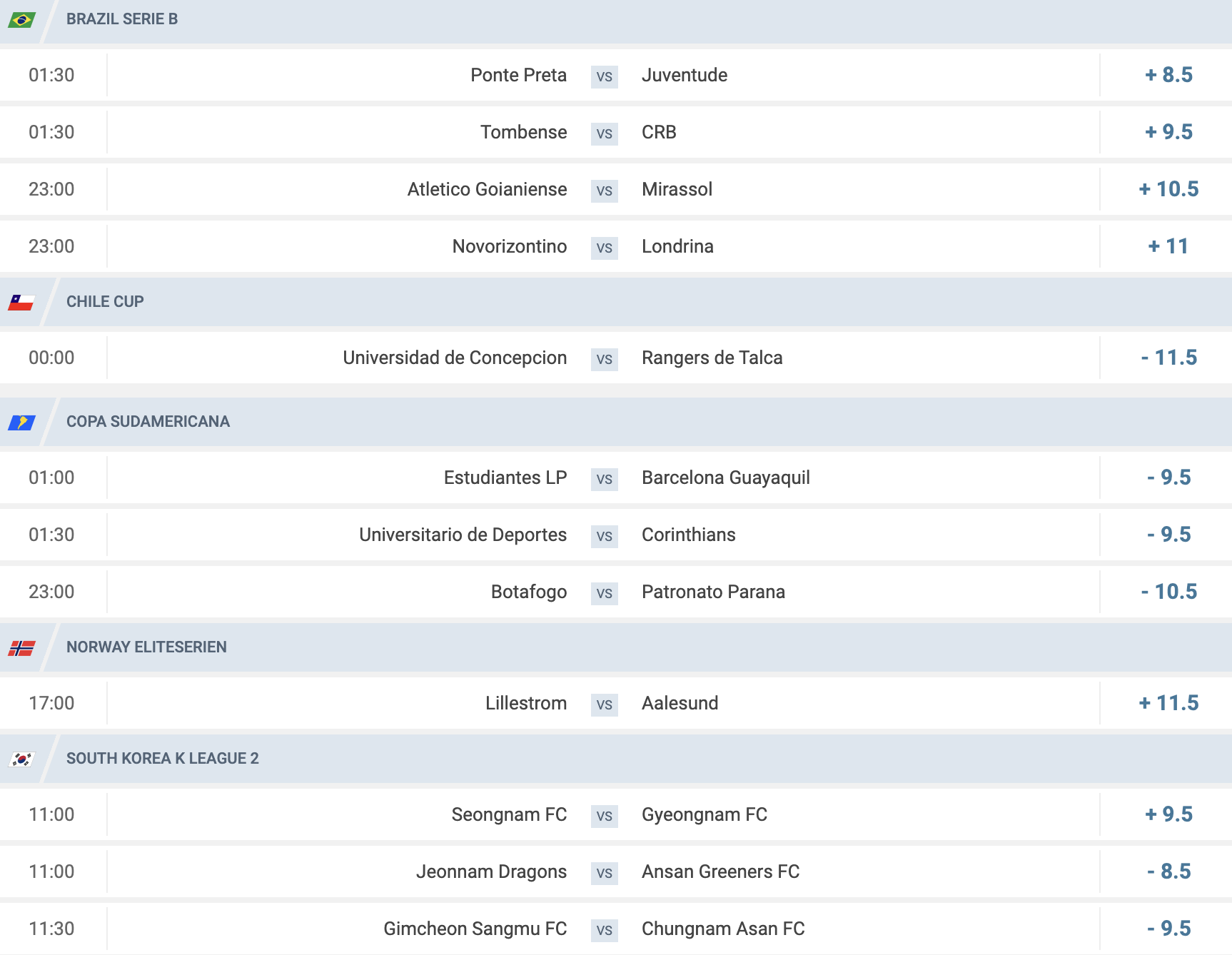Select the Ponte Preta team name
The height and width of the screenshot is (955, 1232).
(x=518, y=75)
